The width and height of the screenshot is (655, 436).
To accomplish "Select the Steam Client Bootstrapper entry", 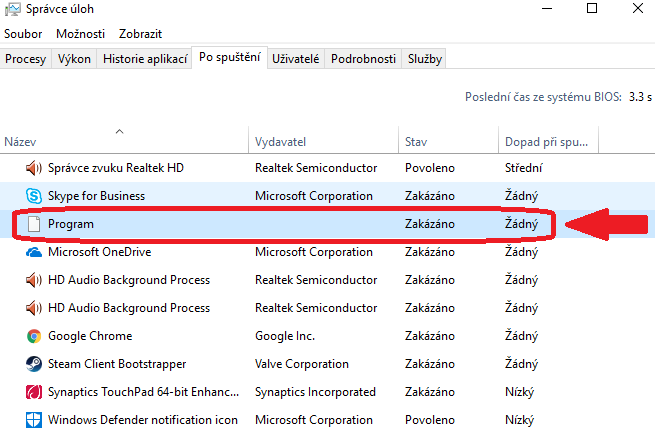I will pyautogui.click(x=328, y=364).
